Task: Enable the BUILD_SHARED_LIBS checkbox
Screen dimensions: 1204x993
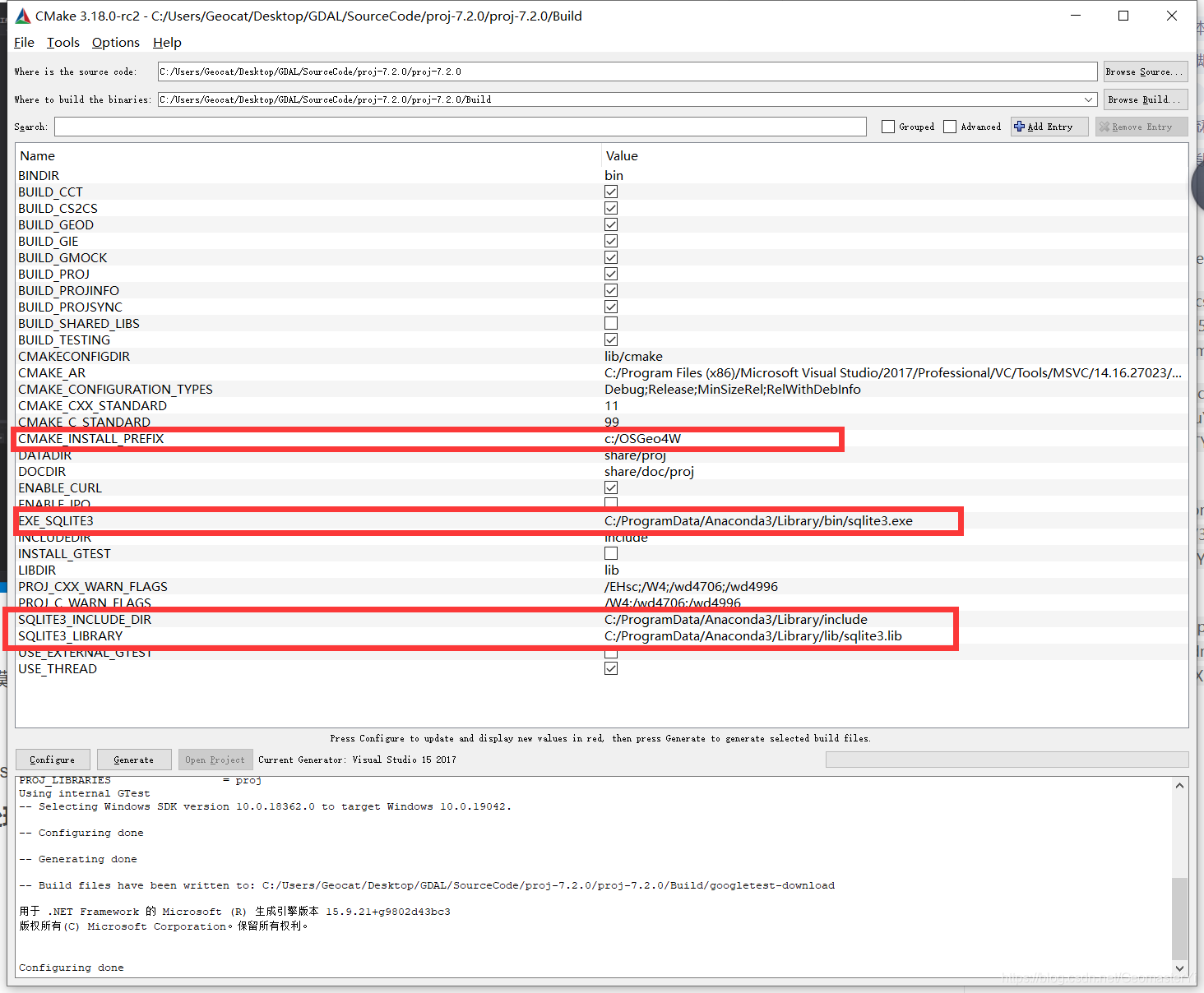Action: [611, 323]
